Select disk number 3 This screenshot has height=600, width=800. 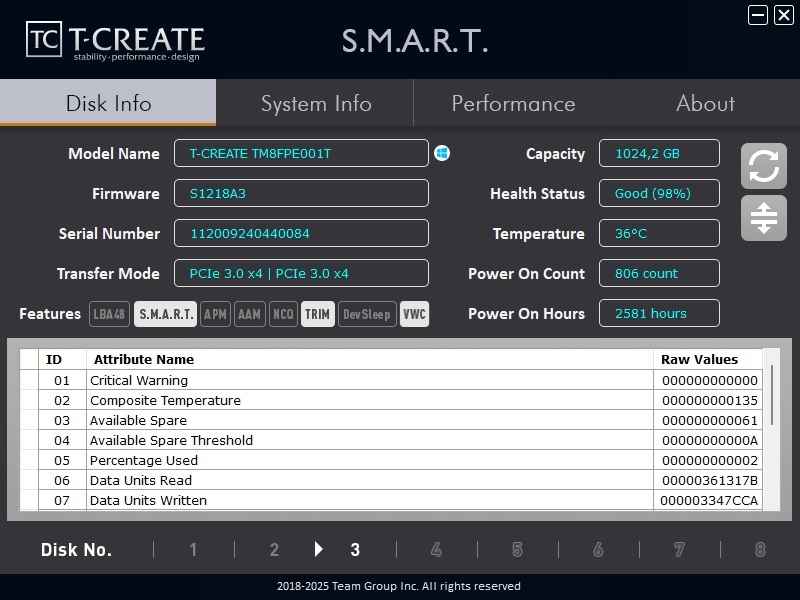coord(355,549)
